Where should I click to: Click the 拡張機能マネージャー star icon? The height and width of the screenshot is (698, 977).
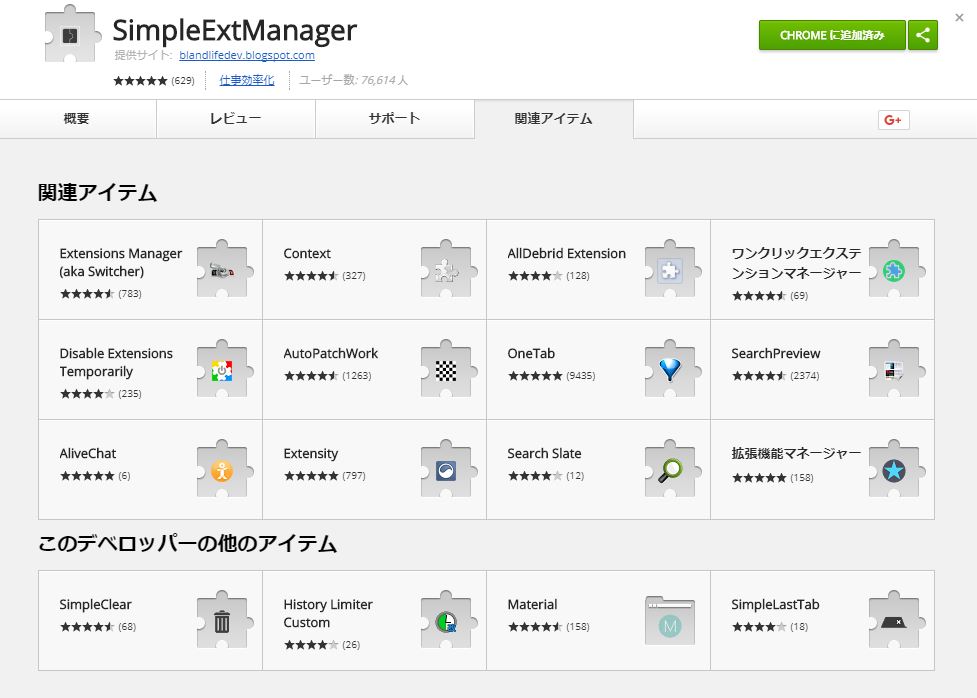(x=897, y=469)
